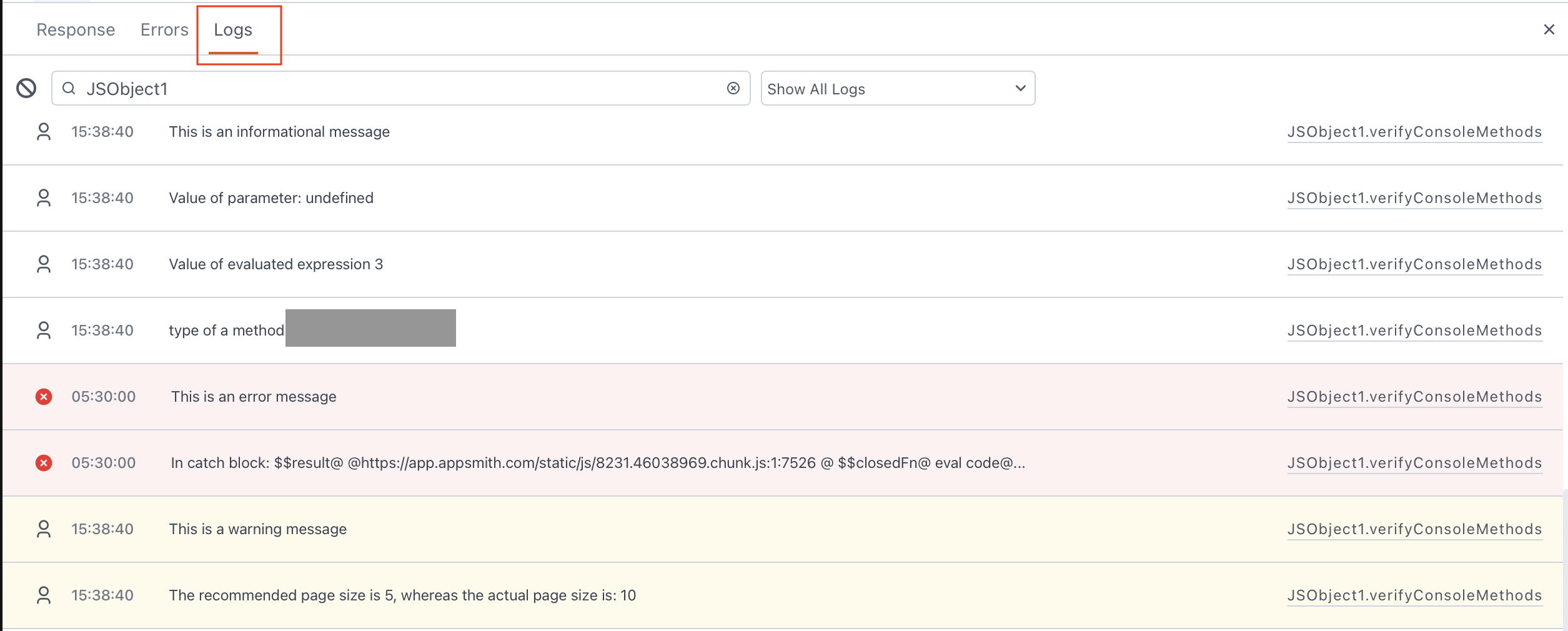This screenshot has width=1568, height=631.
Task: Clear all logs with the ban icon
Action: (26, 88)
